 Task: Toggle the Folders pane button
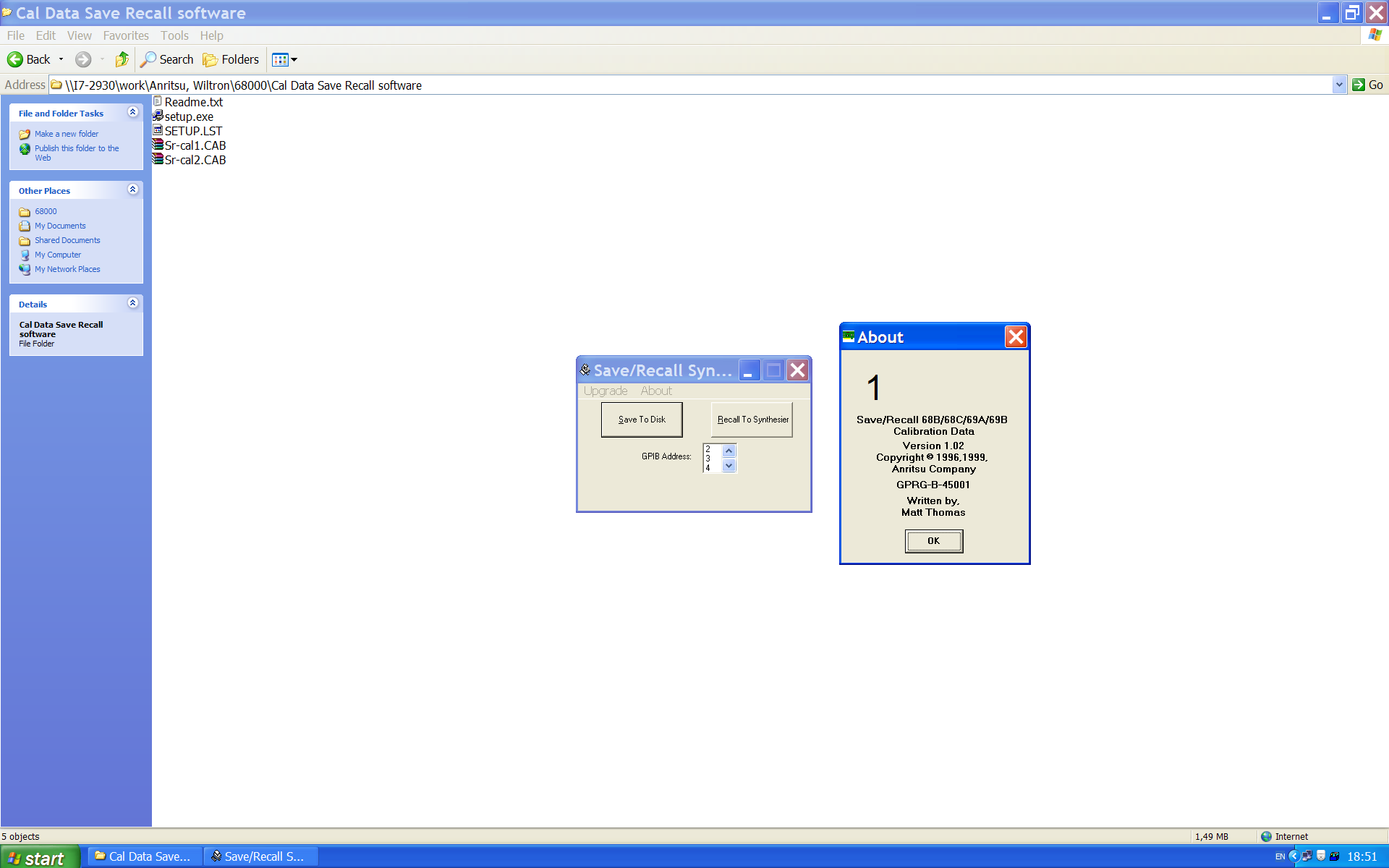click(x=231, y=59)
